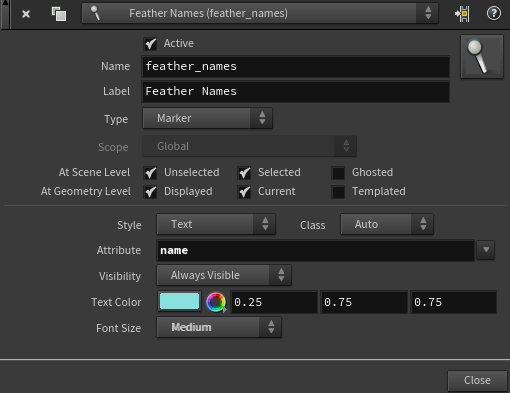Open the Feather Names visualizer selector dropdown
The image size is (510, 393).
click(260, 13)
